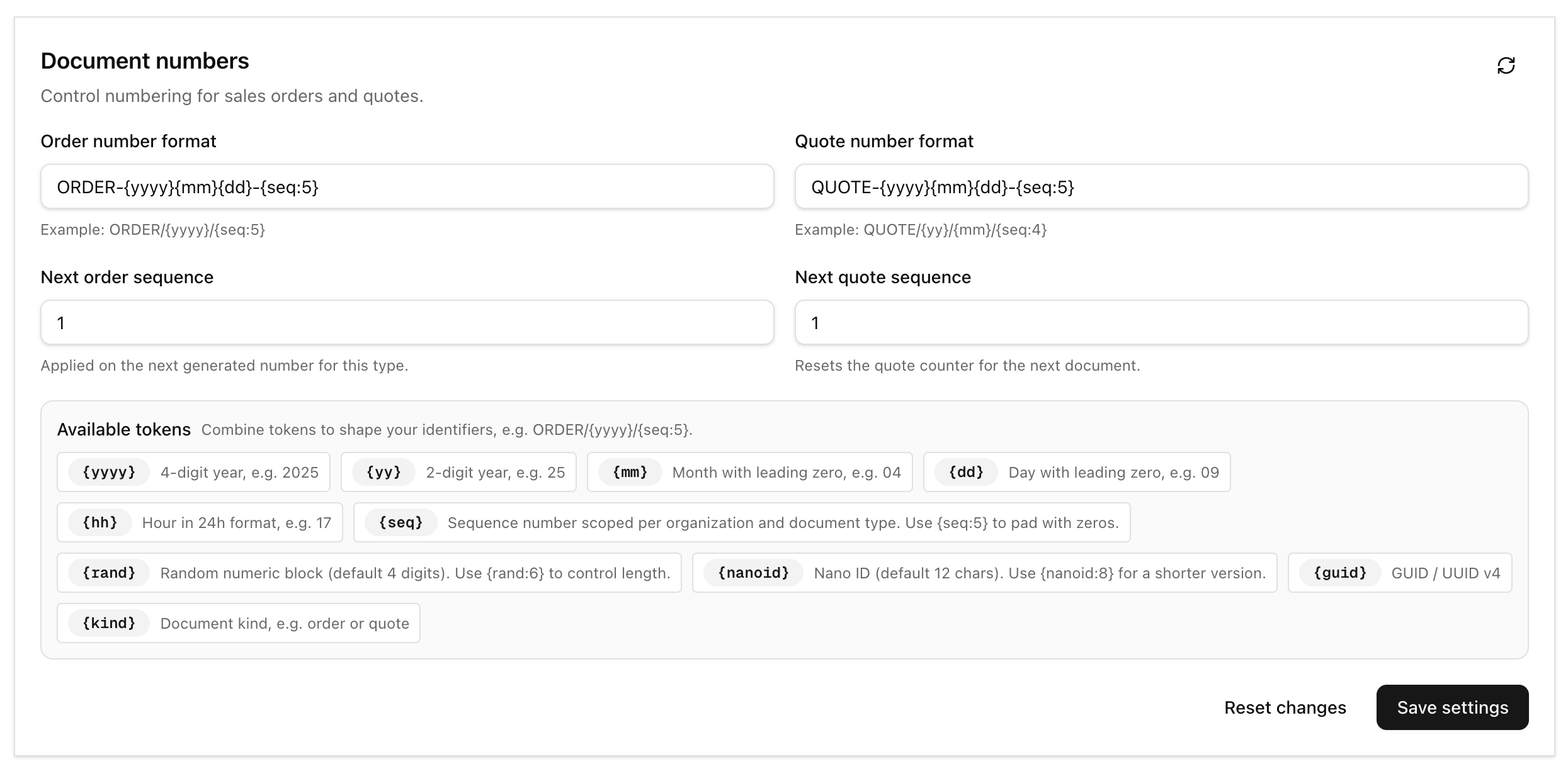Viewport: 1568px width, 764px height.
Task: Click the Available tokens label
Action: click(123, 430)
